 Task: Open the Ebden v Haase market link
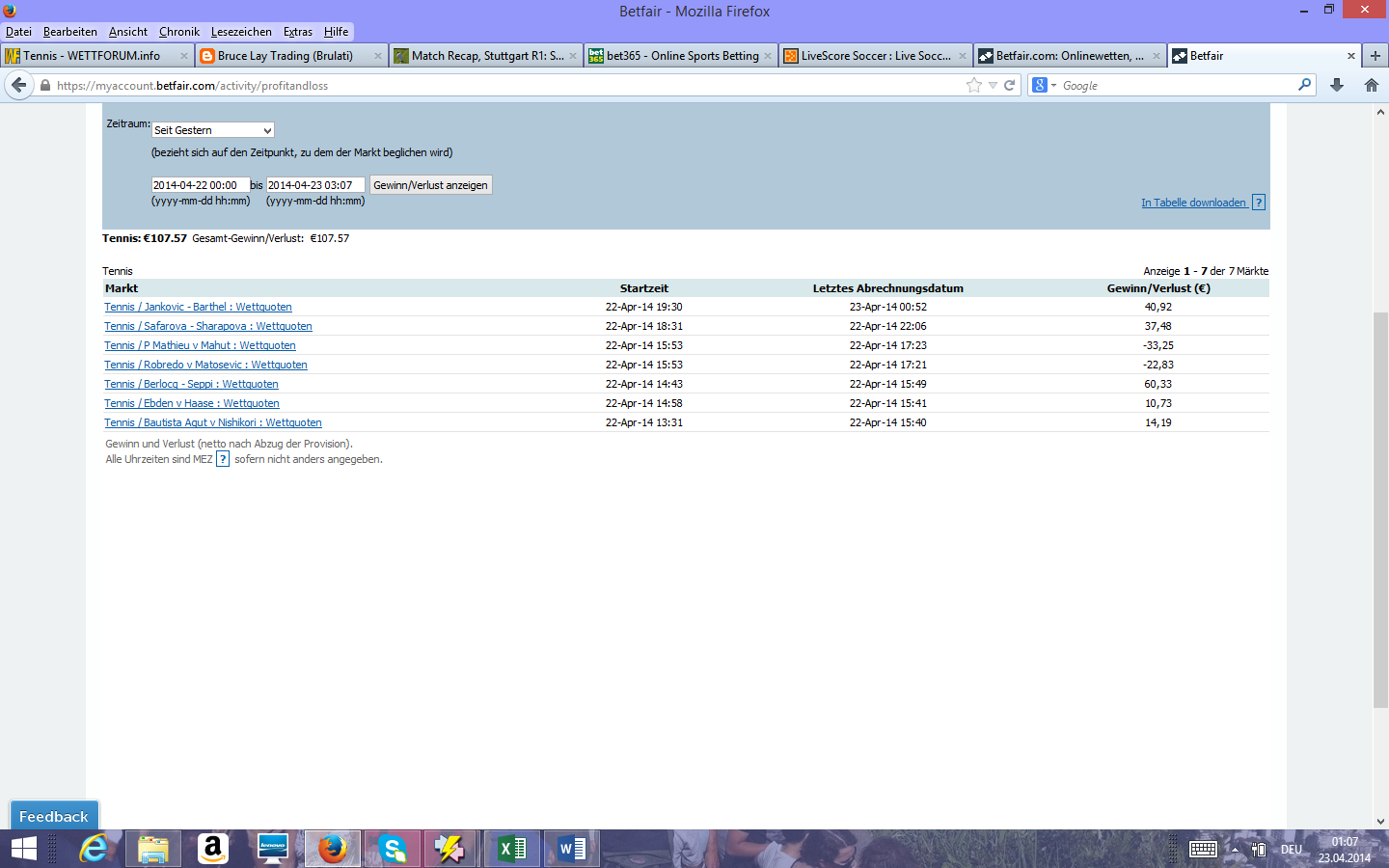[x=192, y=403]
